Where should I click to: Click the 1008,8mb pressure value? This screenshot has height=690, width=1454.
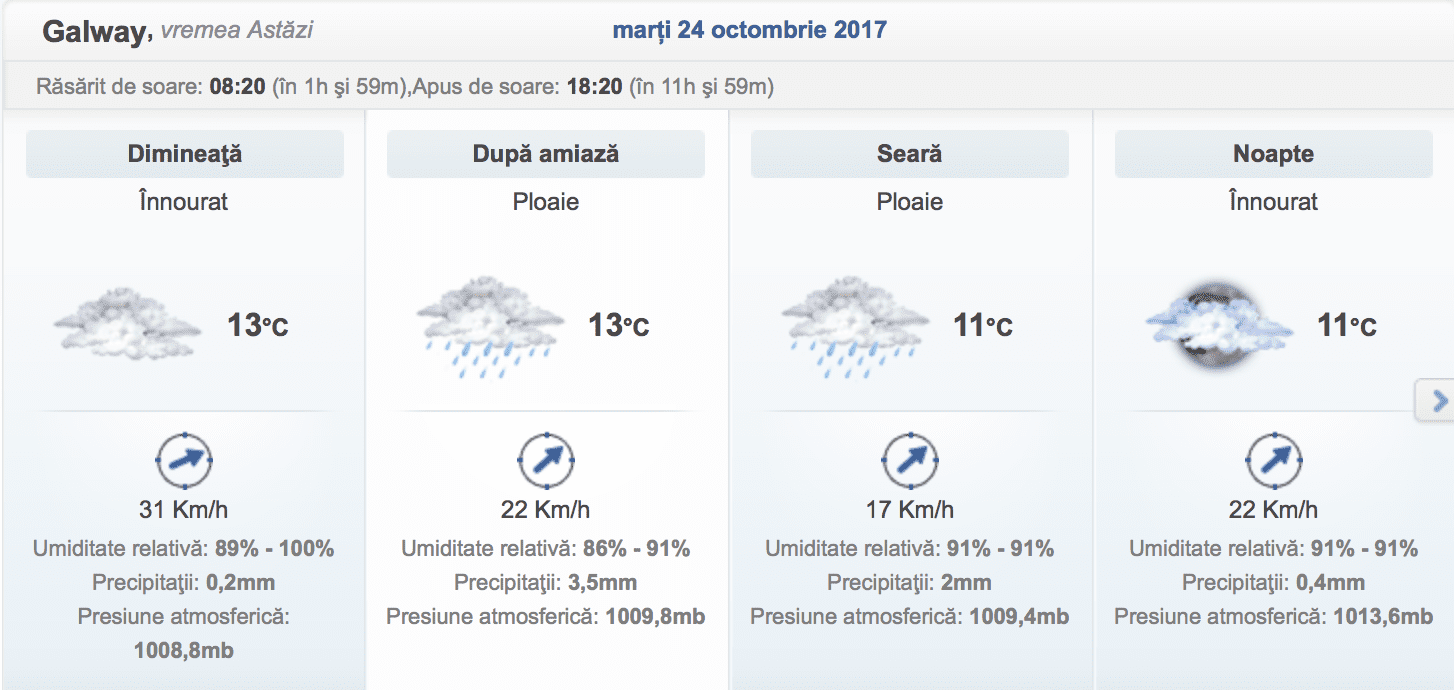[184, 651]
